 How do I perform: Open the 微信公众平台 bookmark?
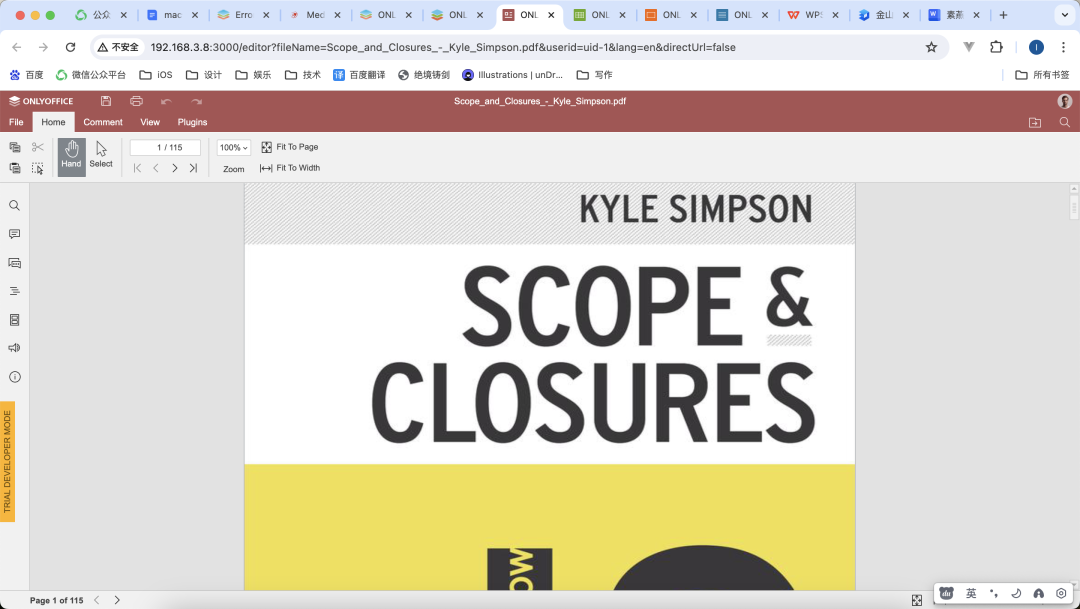click(x=91, y=75)
